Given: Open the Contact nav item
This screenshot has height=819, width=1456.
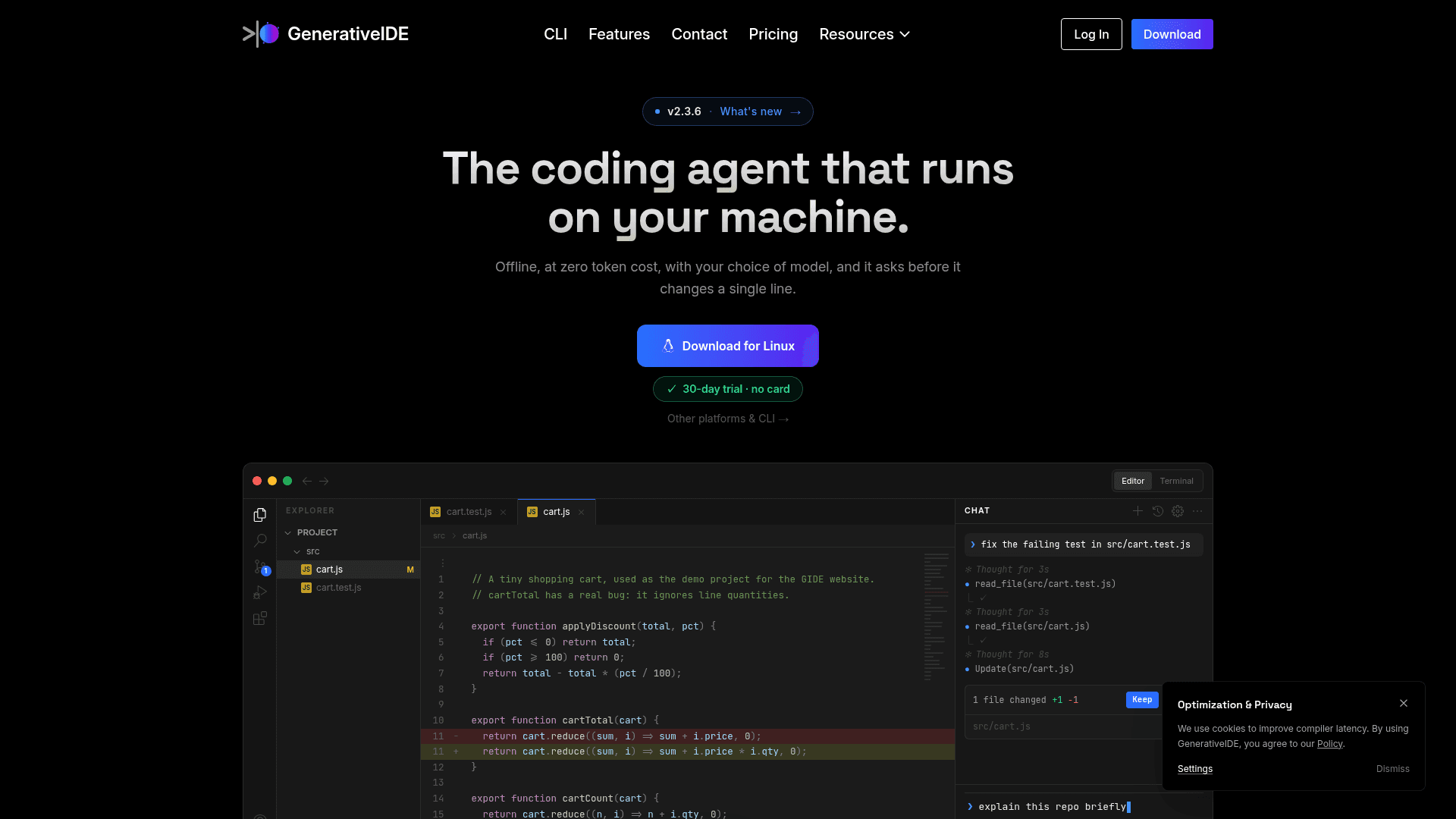Looking at the screenshot, I should pos(699,34).
